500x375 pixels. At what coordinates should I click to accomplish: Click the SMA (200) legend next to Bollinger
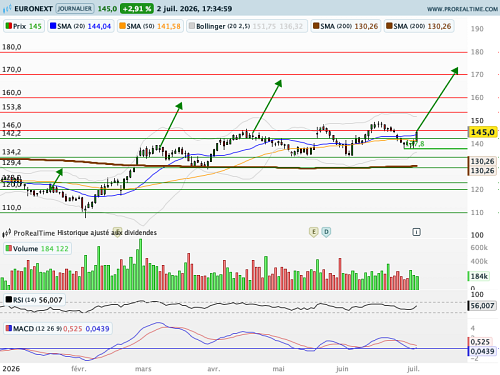click(346, 26)
